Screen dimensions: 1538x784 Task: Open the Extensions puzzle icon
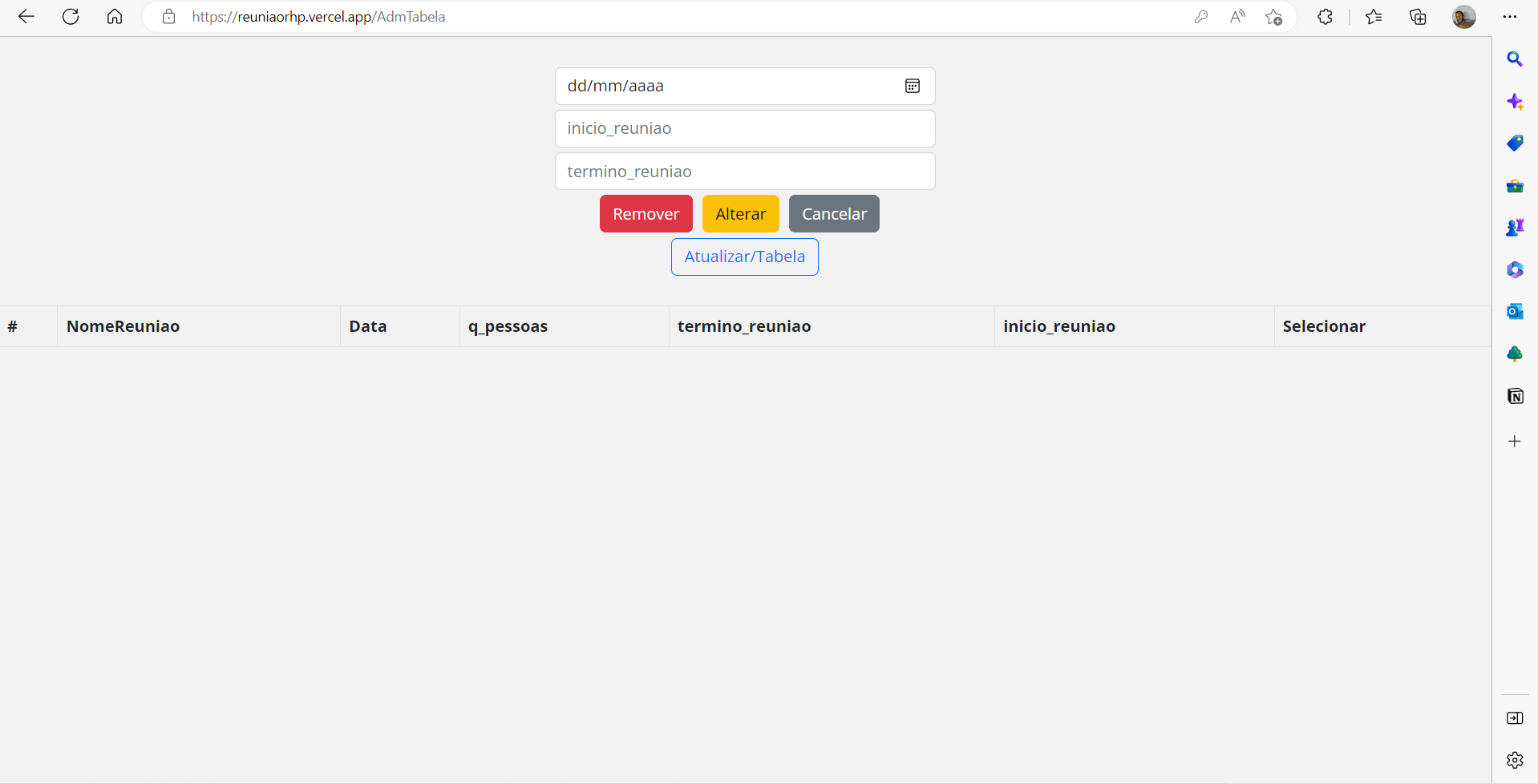(x=1325, y=16)
